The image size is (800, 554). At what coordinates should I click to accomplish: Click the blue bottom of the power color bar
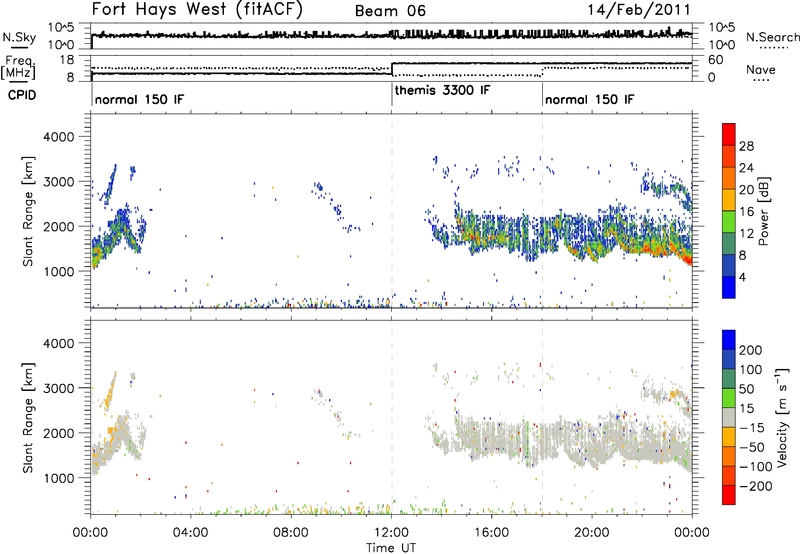click(x=729, y=290)
